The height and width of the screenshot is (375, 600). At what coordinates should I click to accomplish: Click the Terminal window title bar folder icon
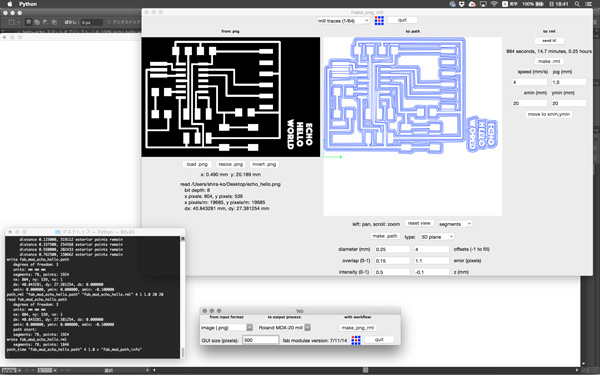click(58, 232)
